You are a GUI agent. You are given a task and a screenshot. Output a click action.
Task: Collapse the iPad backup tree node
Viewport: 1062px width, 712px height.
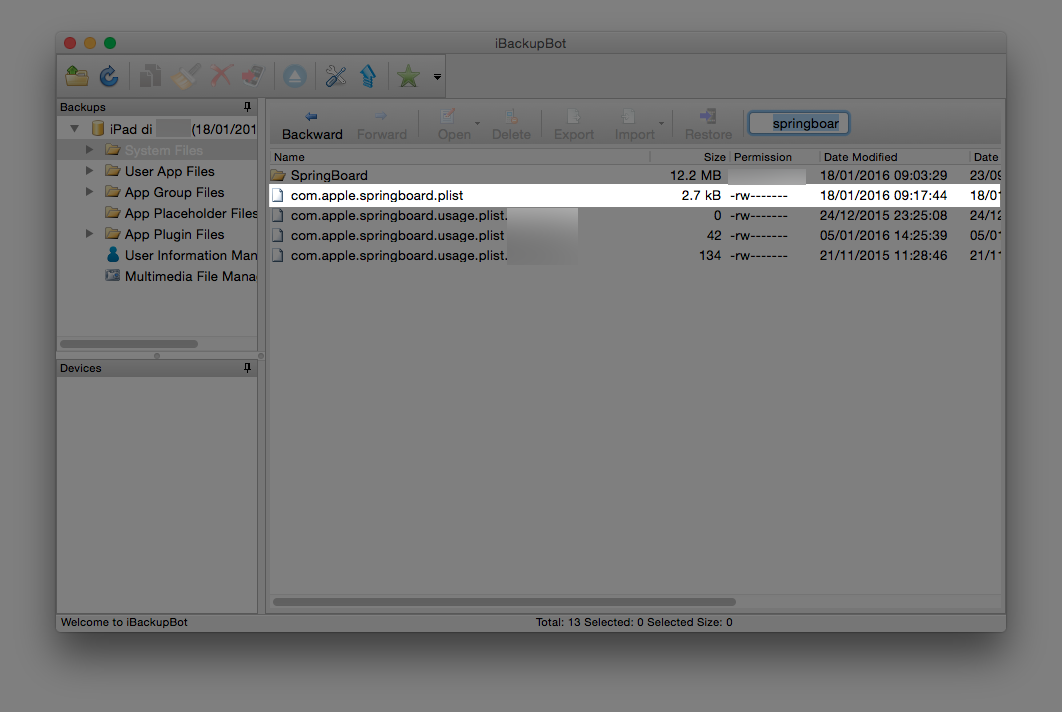[75, 129]
